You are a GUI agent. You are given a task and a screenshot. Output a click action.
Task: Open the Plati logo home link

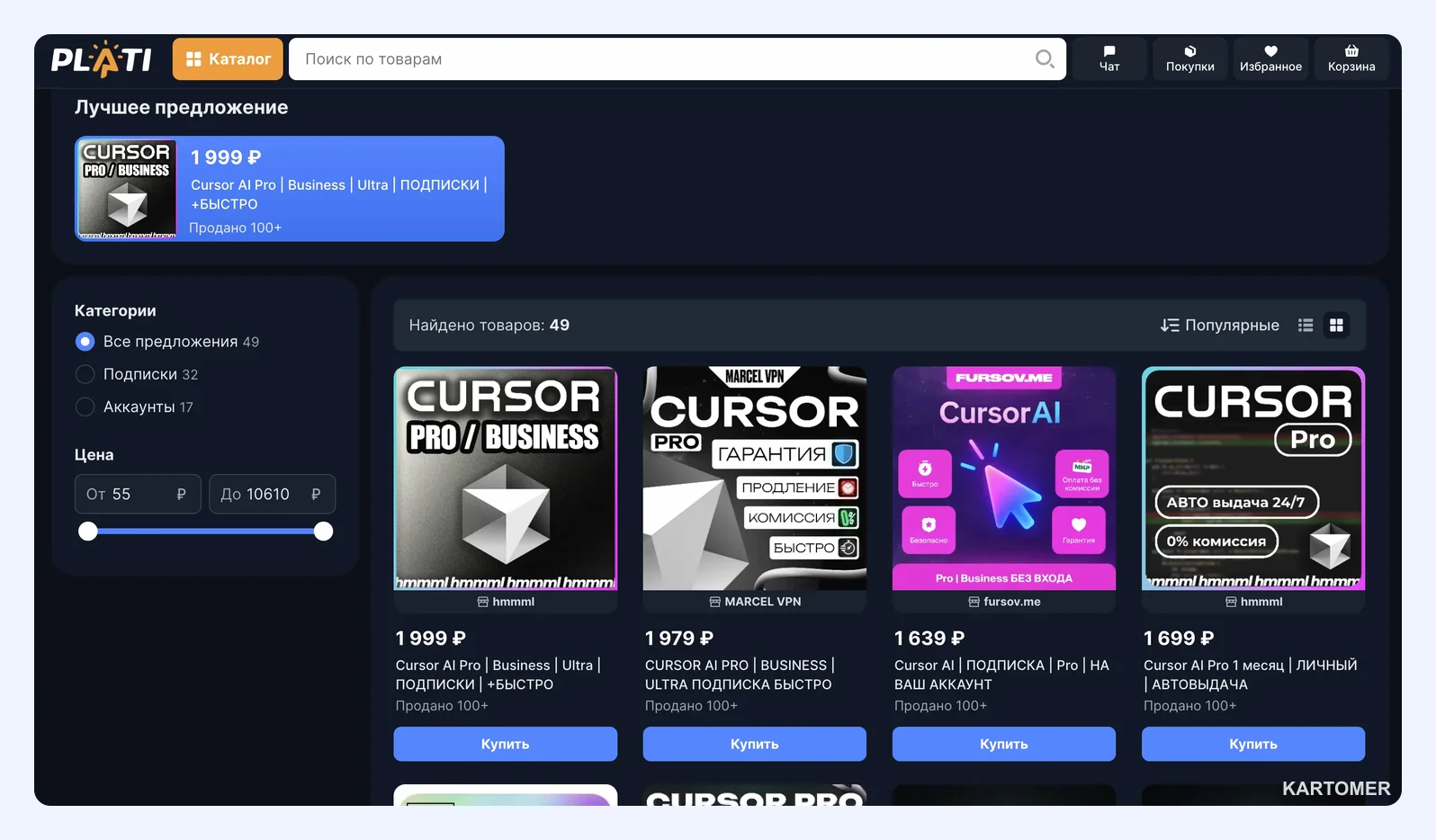point(101,59)
